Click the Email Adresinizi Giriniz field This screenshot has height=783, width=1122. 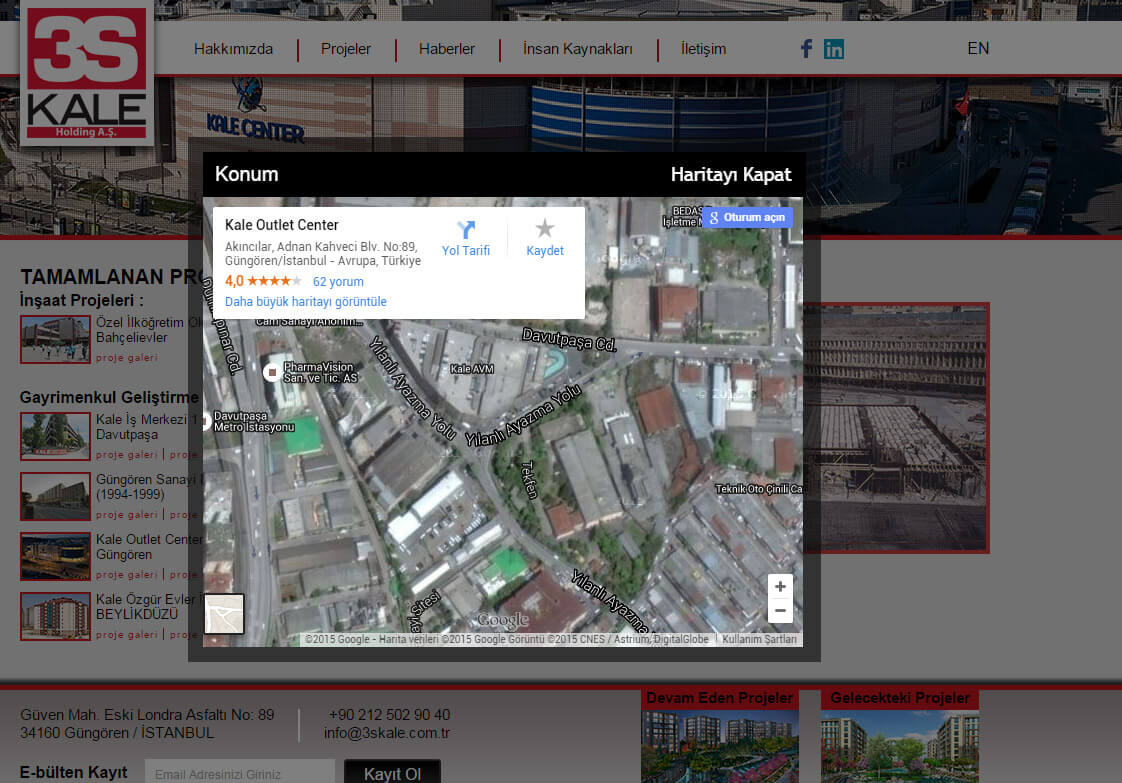[x=240, y=773]
